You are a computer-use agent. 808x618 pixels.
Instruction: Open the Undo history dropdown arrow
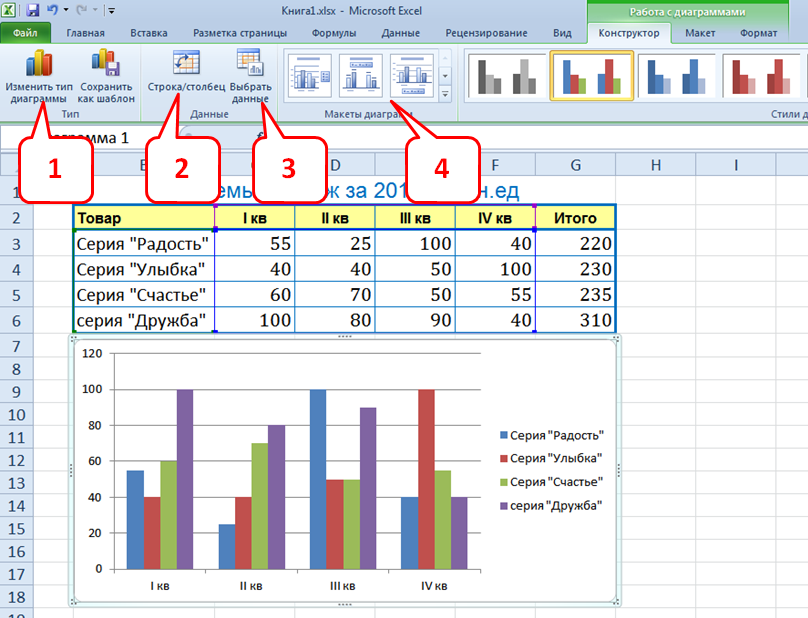pos(65,11)
